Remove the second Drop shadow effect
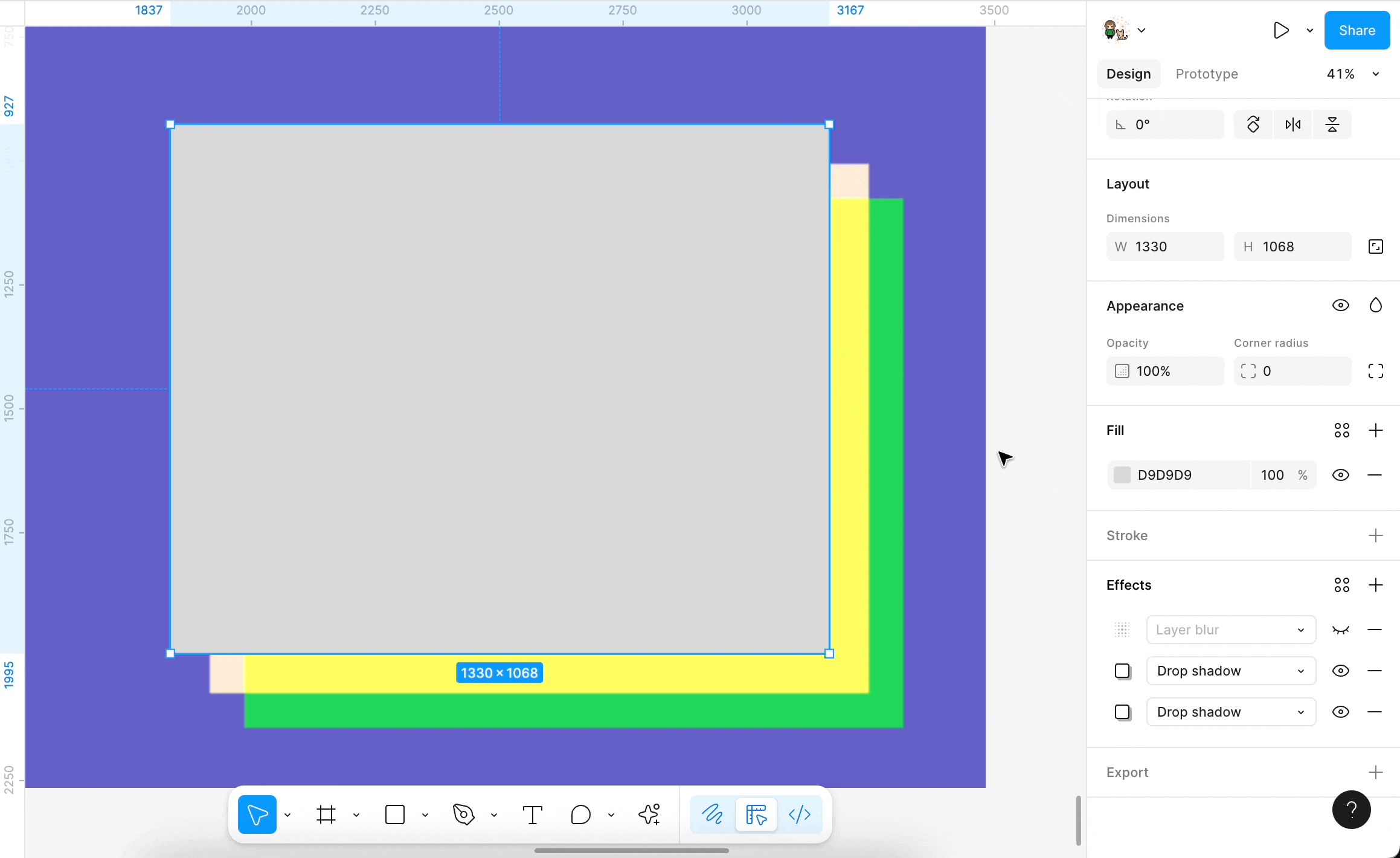This screenshot has height=858, width=1400. click(1375, 712)
